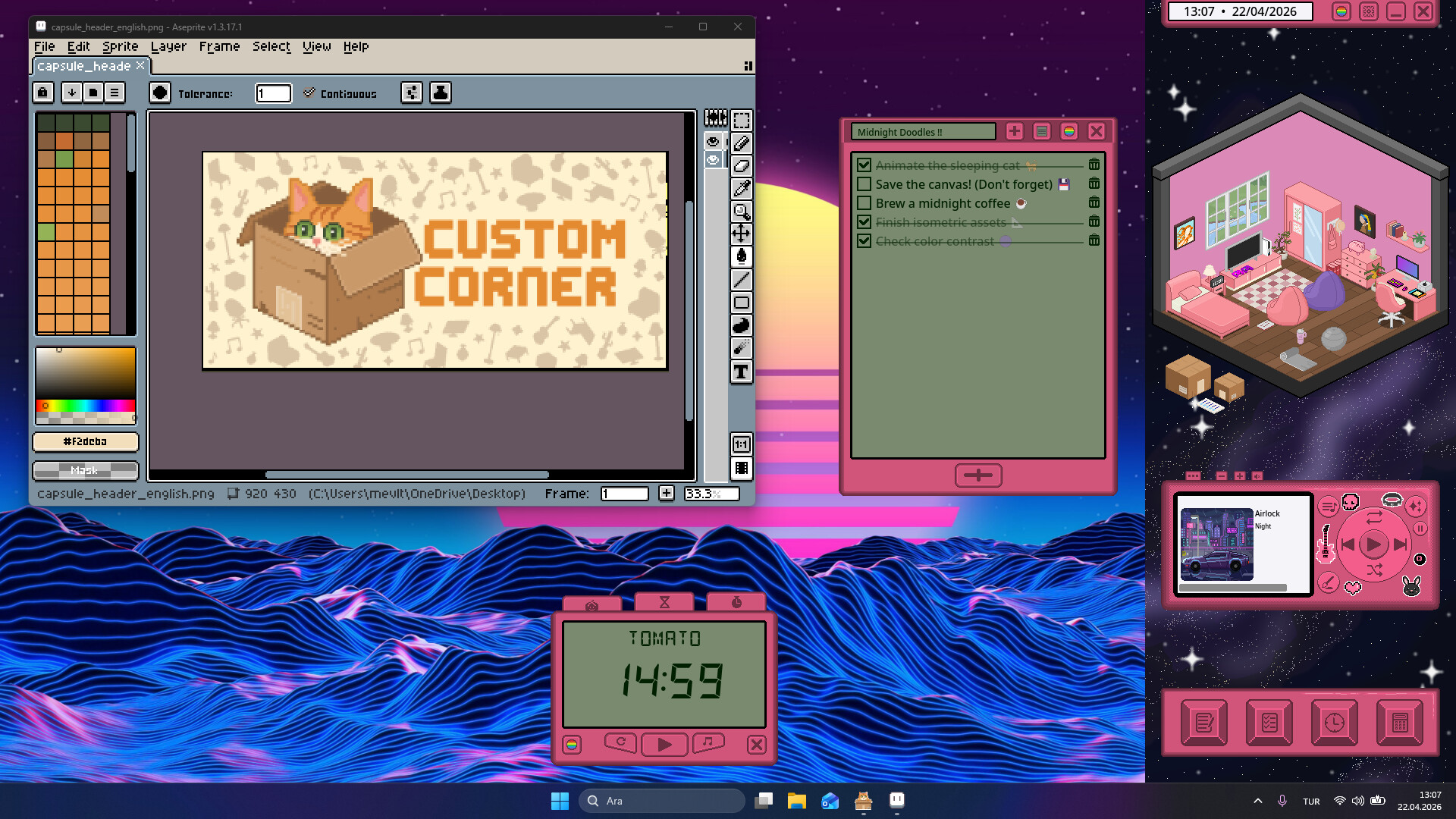This screenshot has height=819, width=1456.
Task: Select the Pencil tool in Aseprite
Action: (x=742, y=143)
